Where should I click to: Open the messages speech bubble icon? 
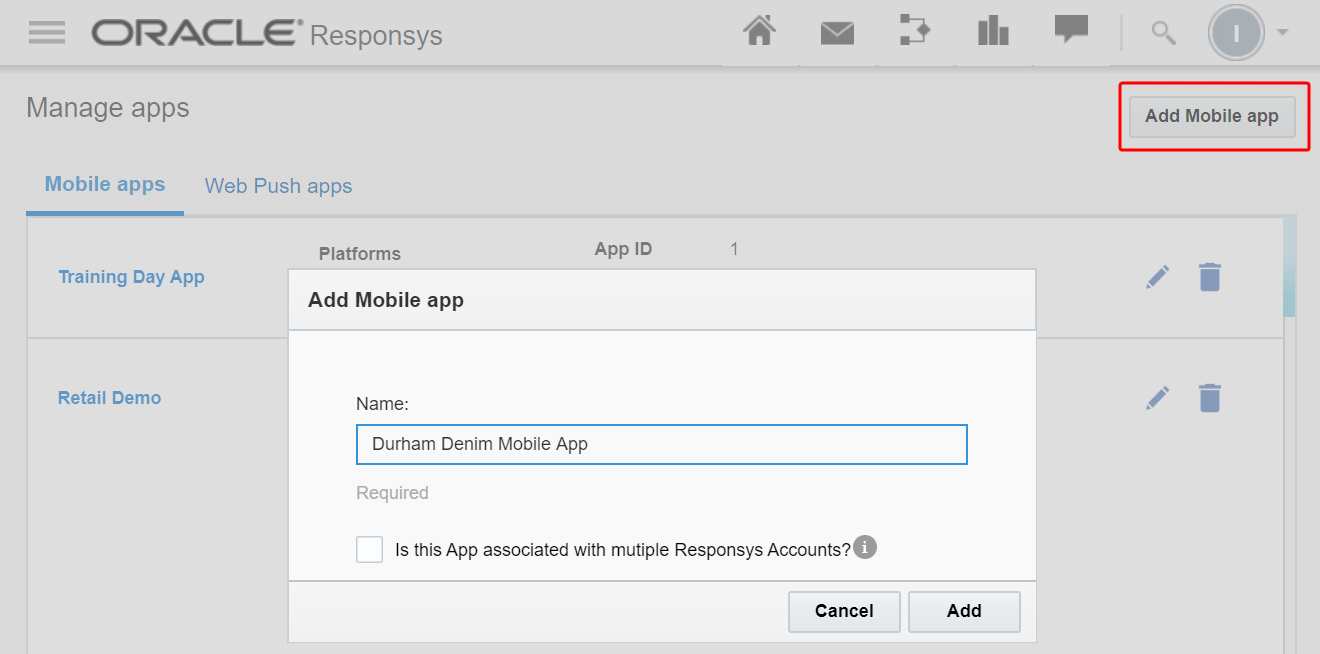click(1071, 29)
